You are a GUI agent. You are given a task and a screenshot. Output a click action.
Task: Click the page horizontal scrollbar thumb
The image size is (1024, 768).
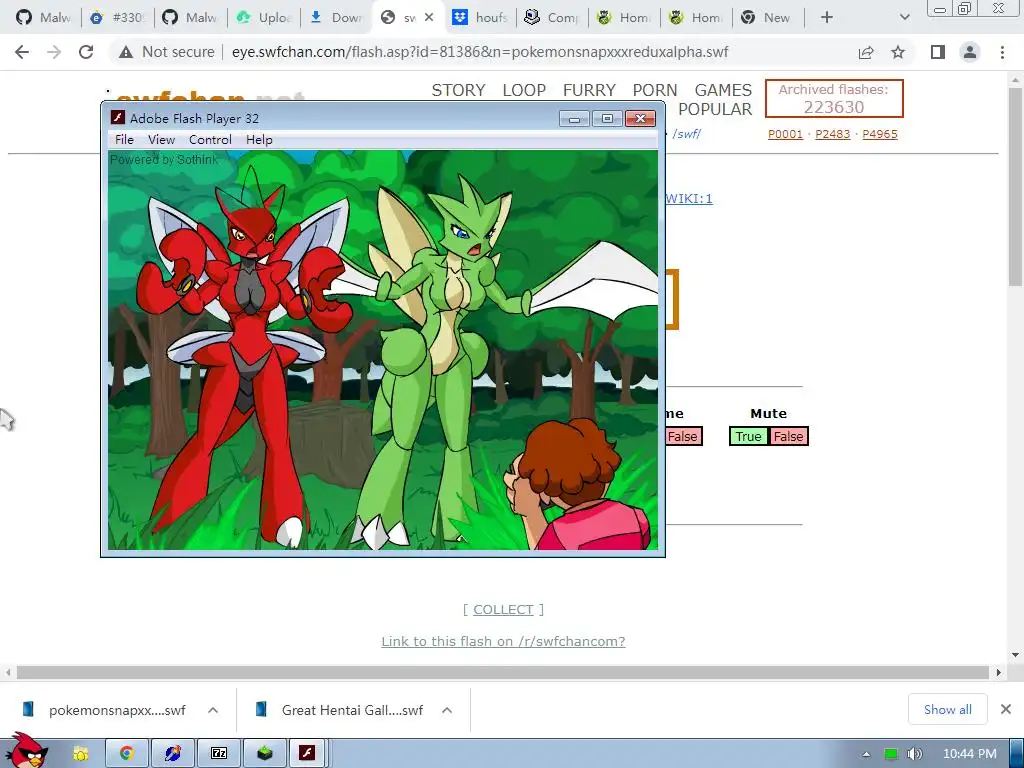(503, 672)
